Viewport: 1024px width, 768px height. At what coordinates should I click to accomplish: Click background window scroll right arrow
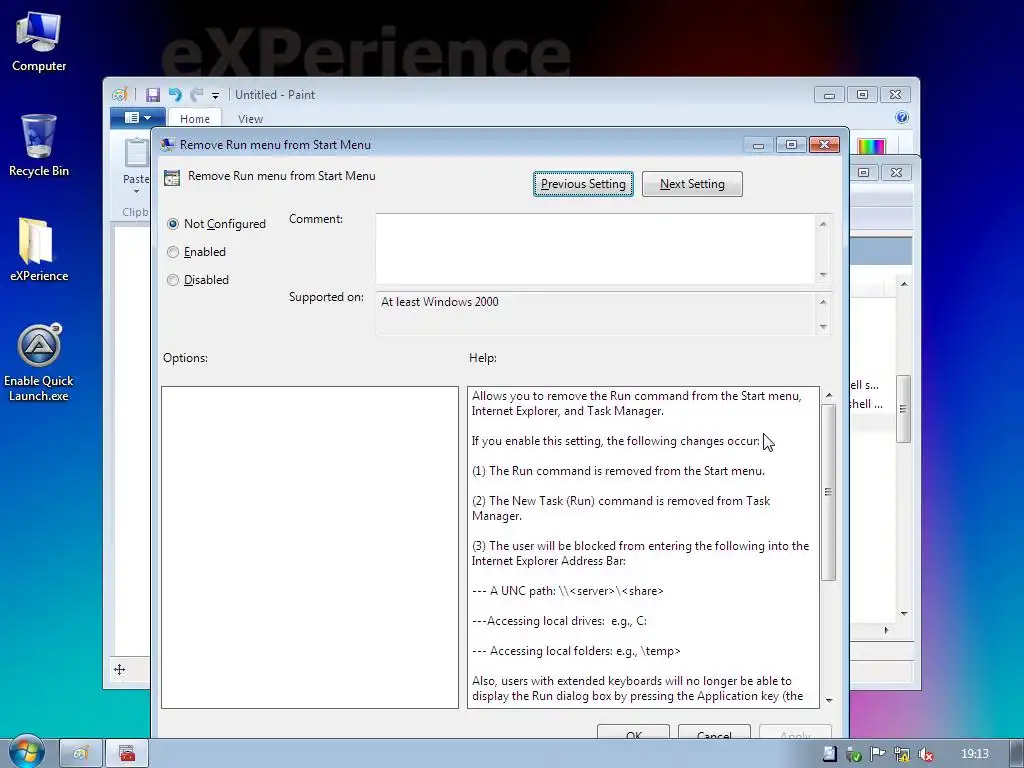pyautogui.click(x=886, y=630)
